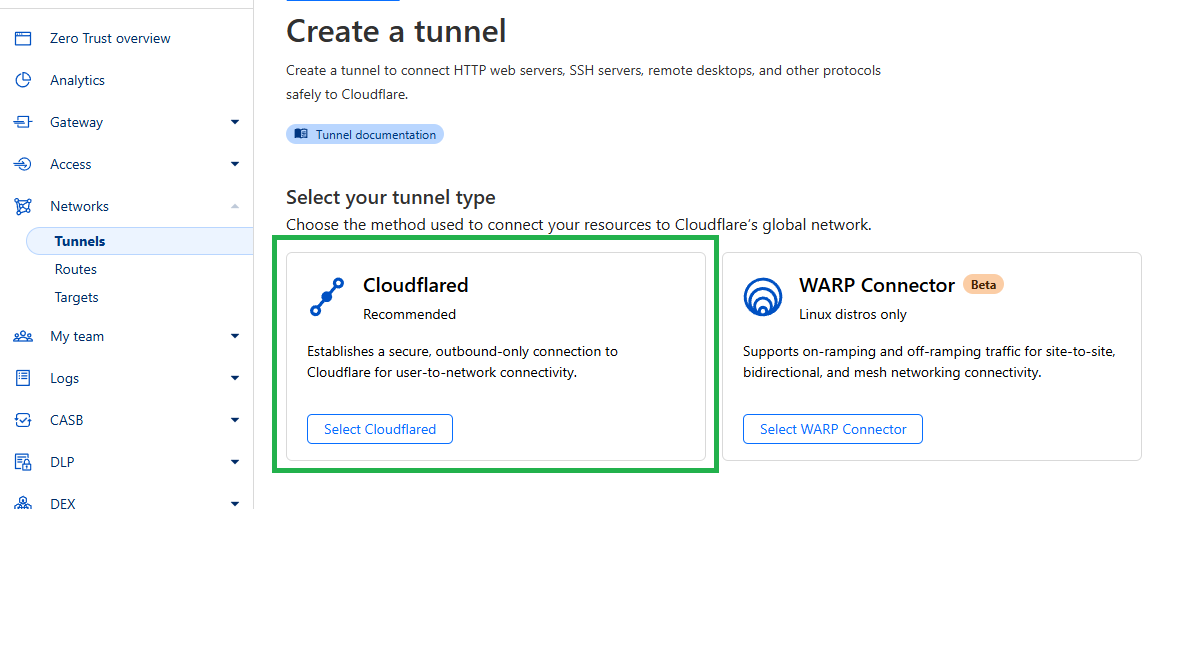Expand the Logs menu arrow
This screenshot has width=1178, height=648.
coord(235,378)
